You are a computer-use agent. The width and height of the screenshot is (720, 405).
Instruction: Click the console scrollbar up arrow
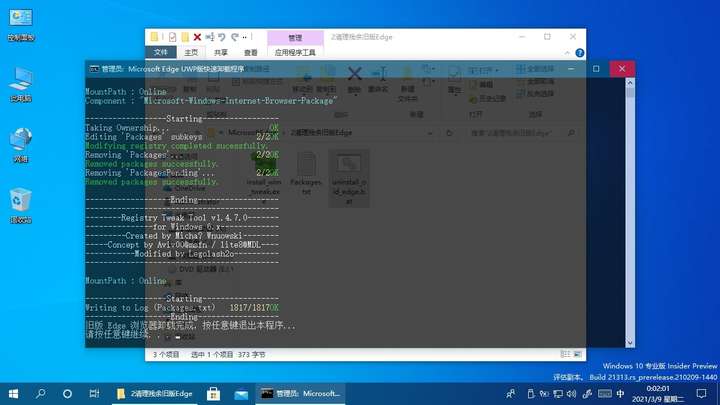click(630, 83)
